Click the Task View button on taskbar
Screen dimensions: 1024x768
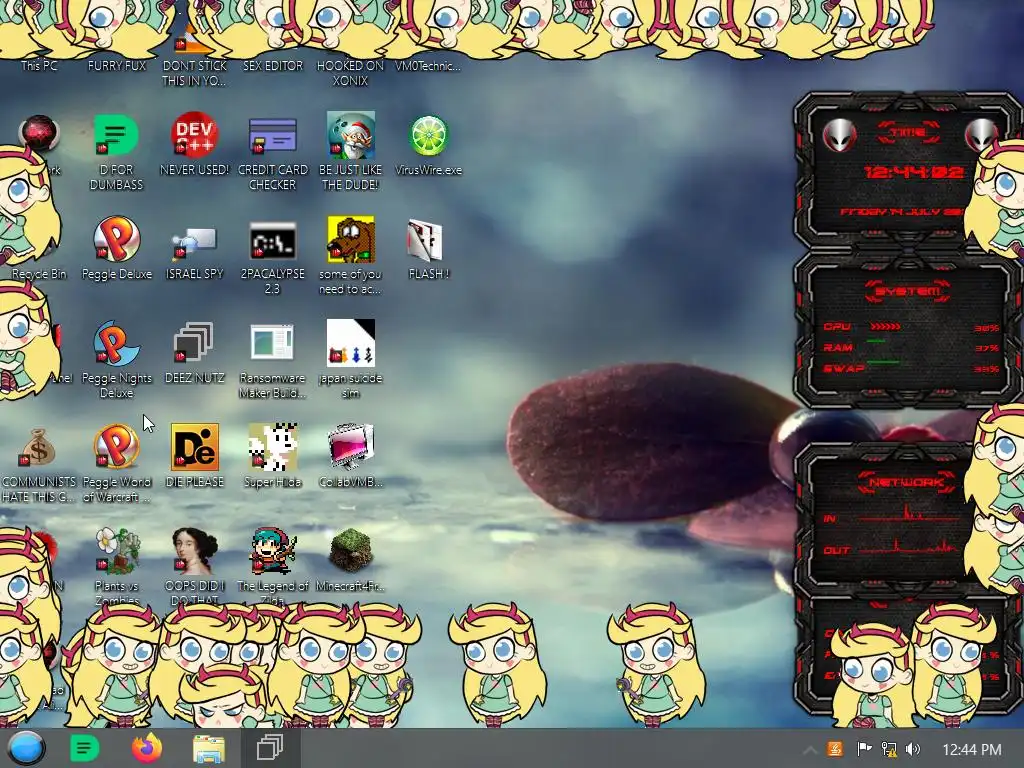[x=269, y=748]
